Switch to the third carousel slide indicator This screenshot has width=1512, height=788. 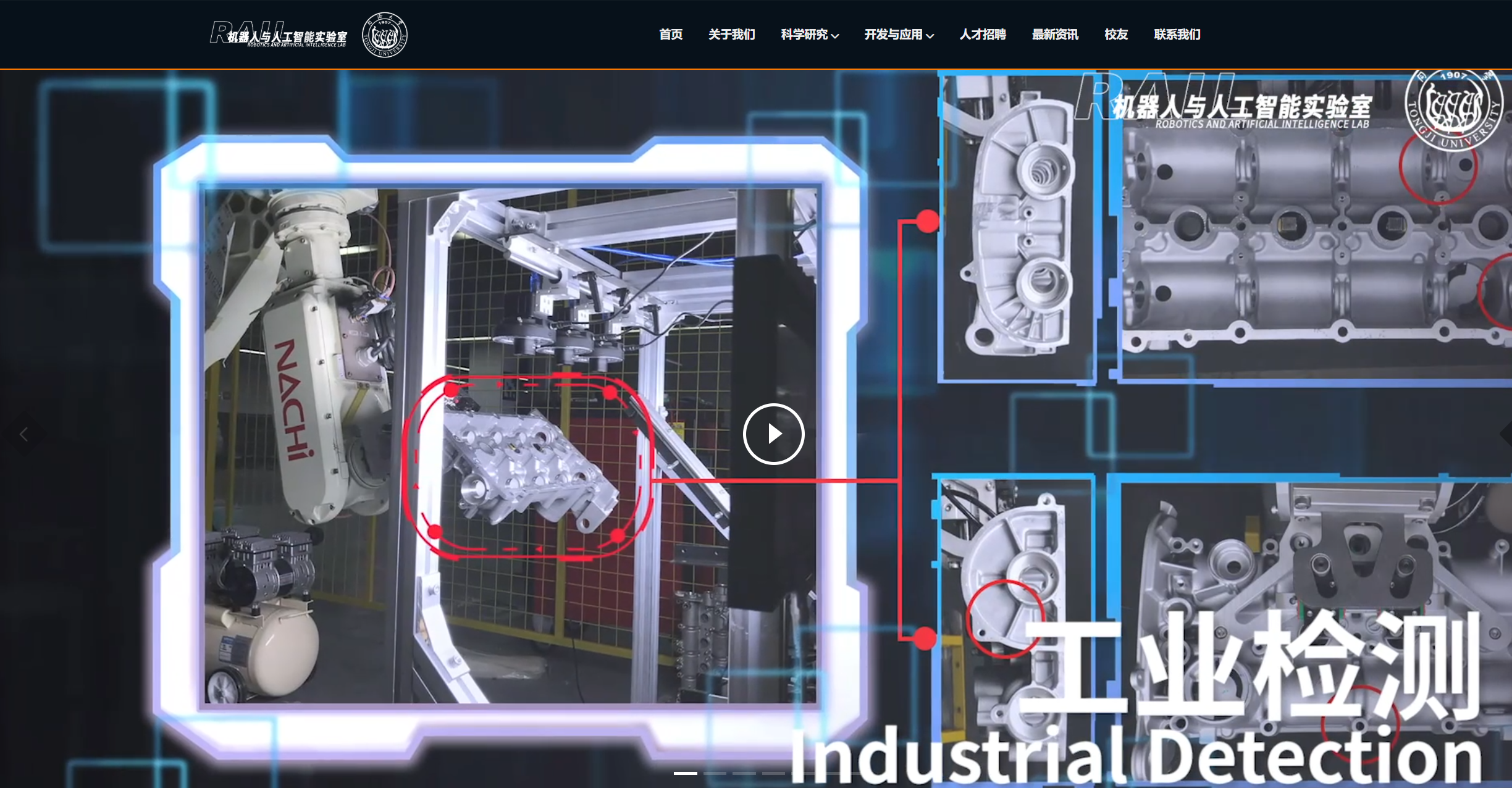tap(744, 773)
